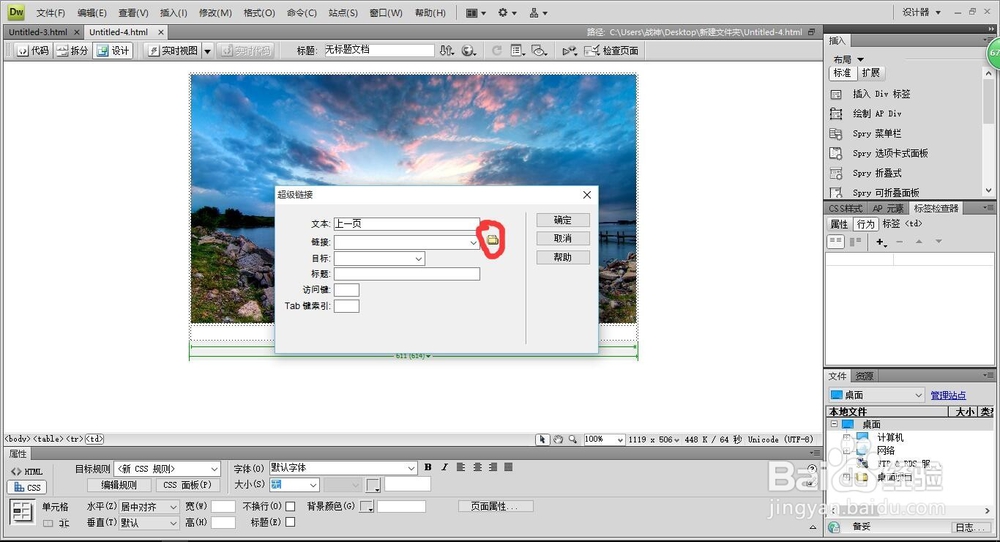Open the Target dropdown in Hyperlink dialog
Image resolution: width=1000 pixels, height=542 pixels.
coord(418,258)
